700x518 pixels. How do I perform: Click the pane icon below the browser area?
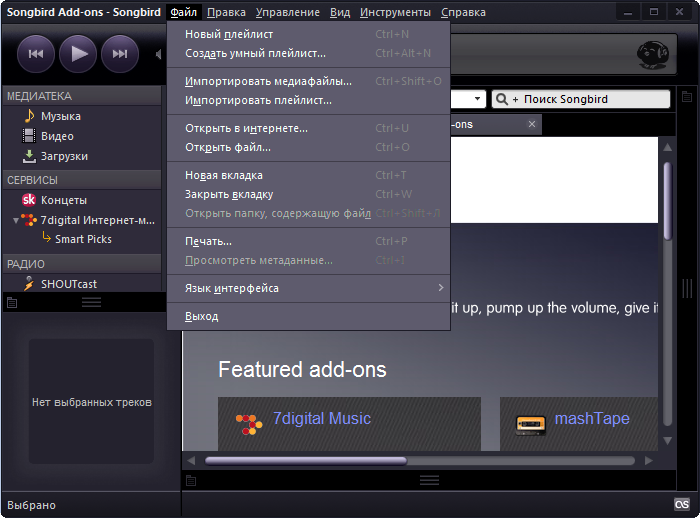click(x=191, y=480)
